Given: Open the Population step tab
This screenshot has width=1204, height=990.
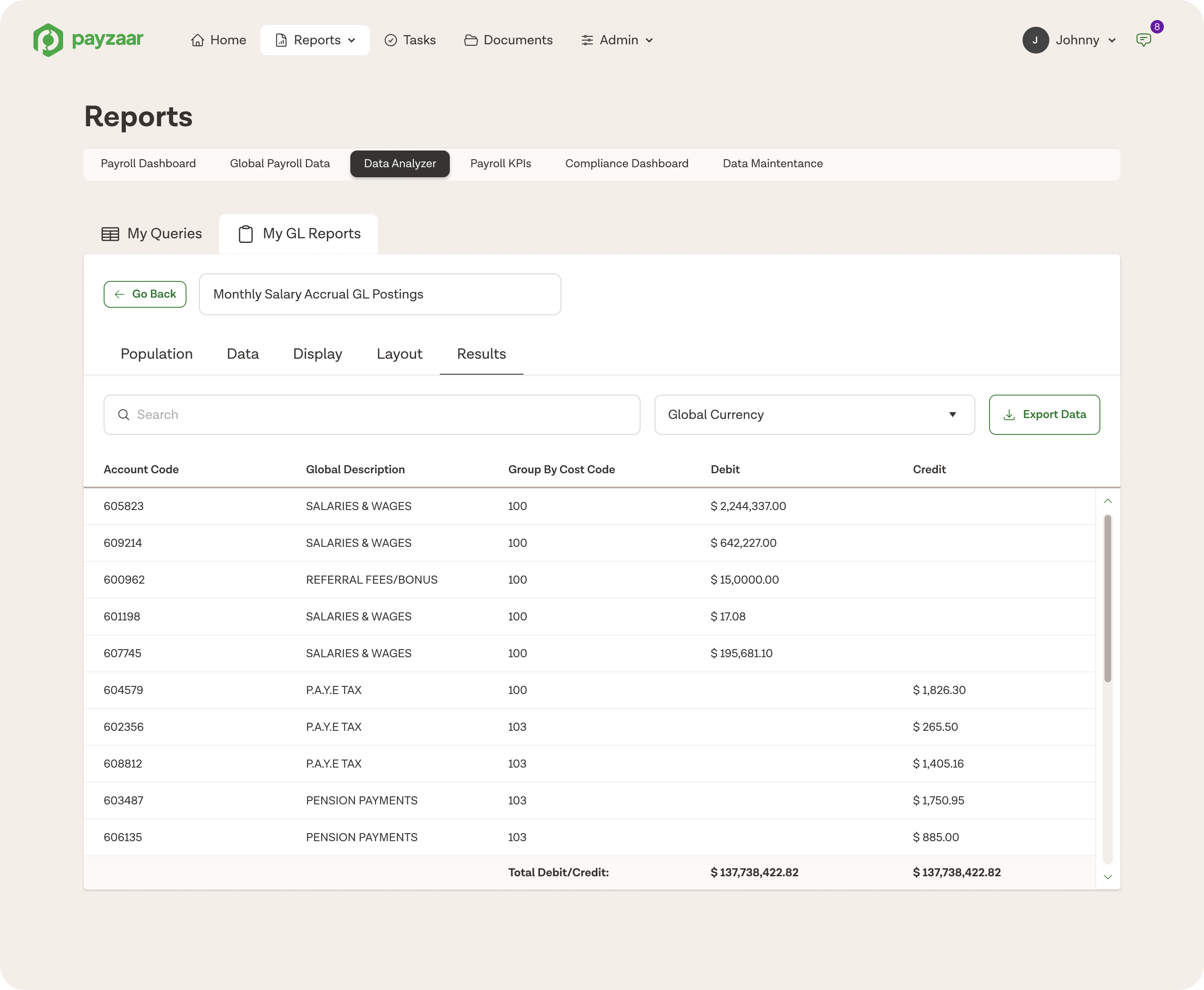Looking at the screenshot, I should tap(156, 354).
